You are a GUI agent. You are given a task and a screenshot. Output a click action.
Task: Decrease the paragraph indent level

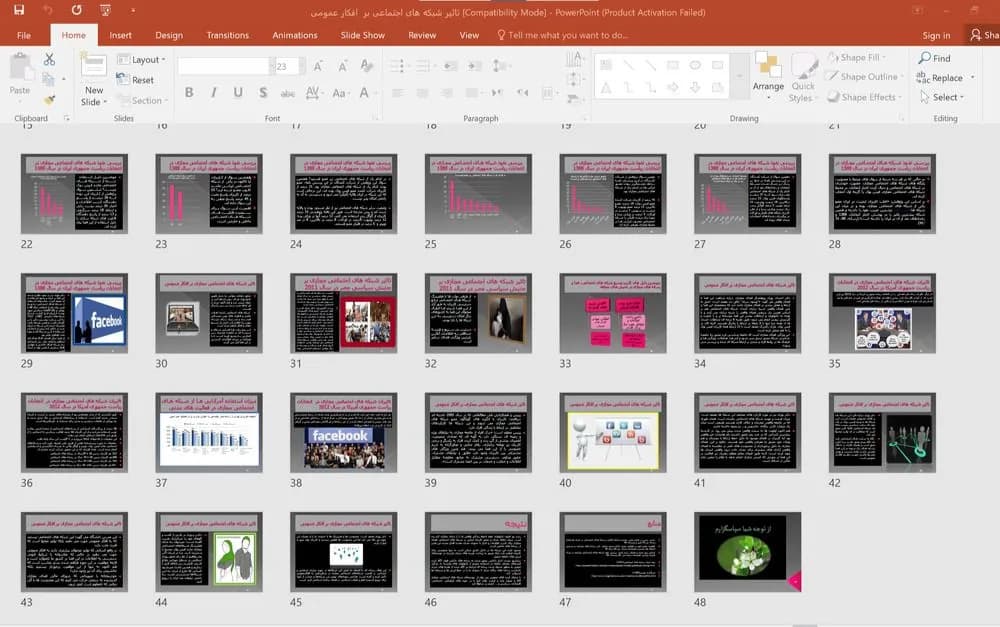[x=450, y=66]
